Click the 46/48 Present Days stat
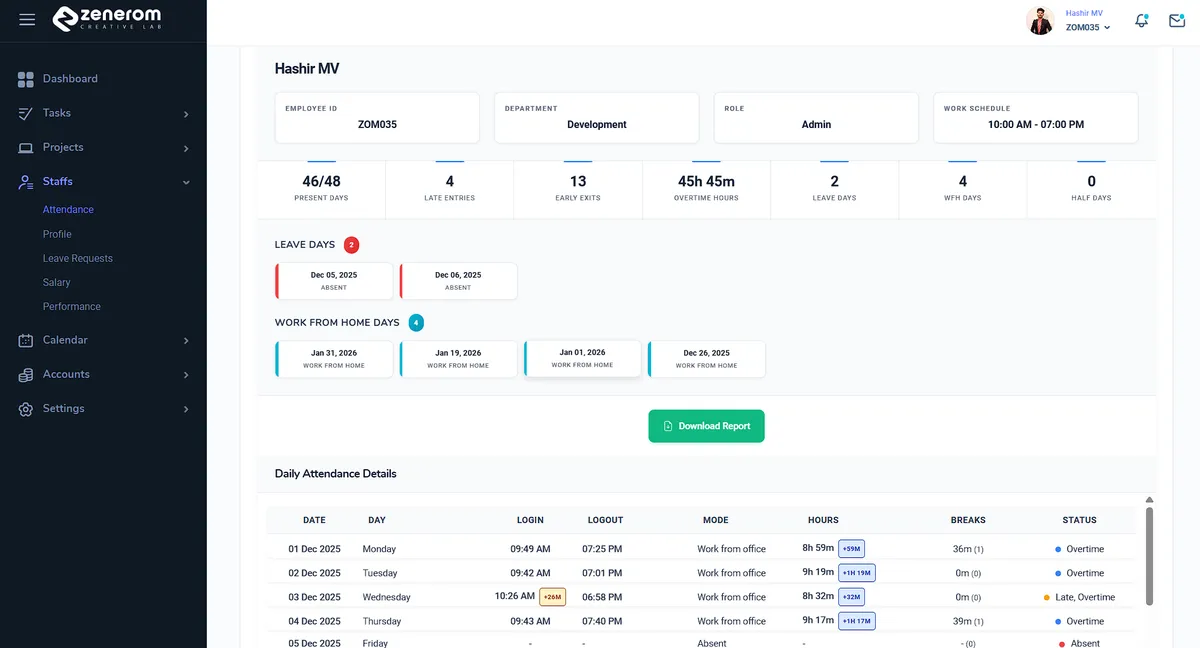This screenshot has width=1200, height=648. coord(321,188)
